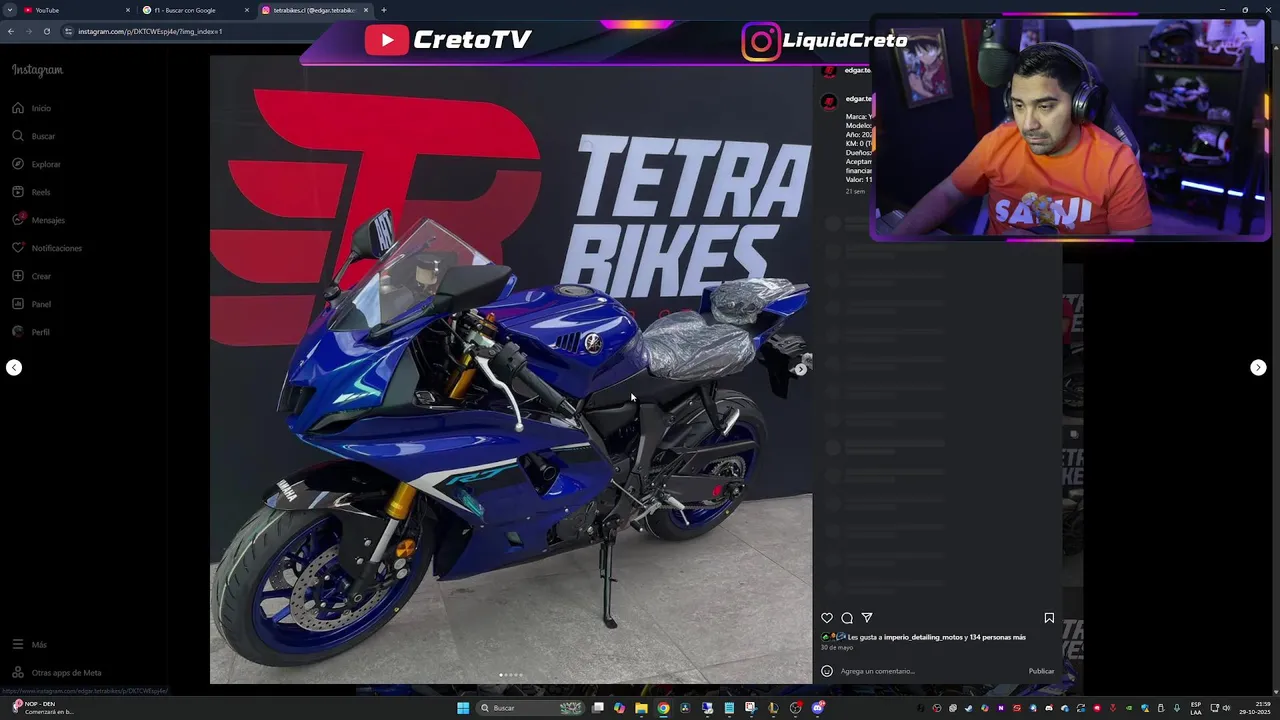Open imperio_detailing_motos liker profile
The width and height of the screenshot is (1280, 720).
tap(923, 637)
